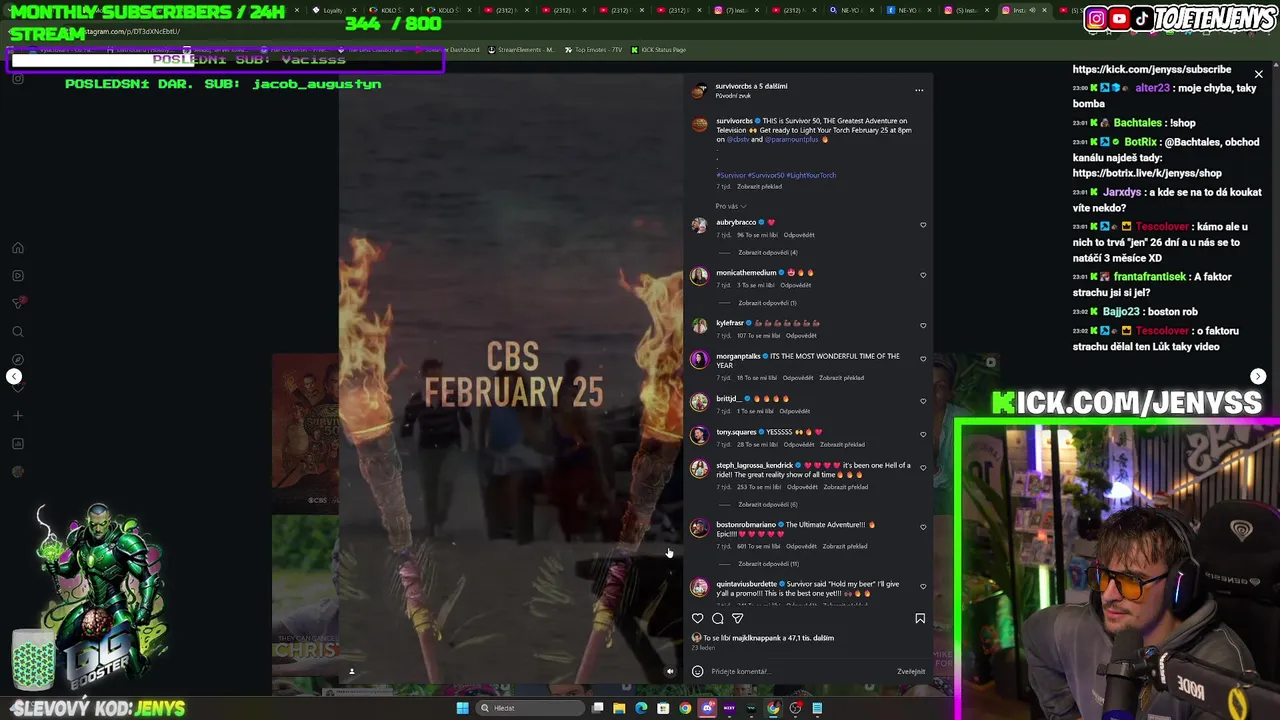
Task: Click the Windows Start button
Action: (x=462, y=708)
